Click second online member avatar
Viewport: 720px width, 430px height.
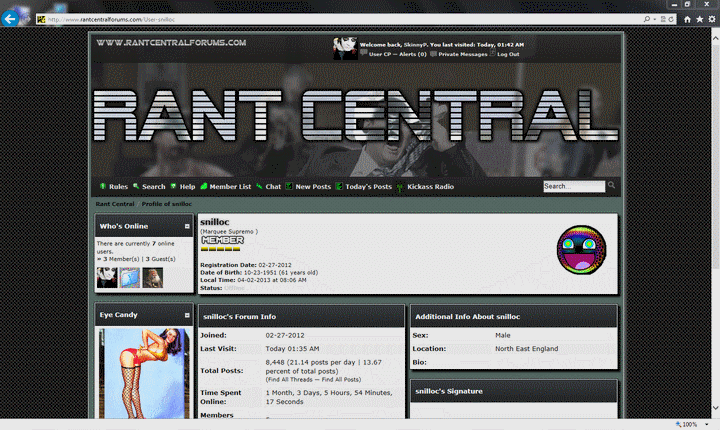pos(129,277)
